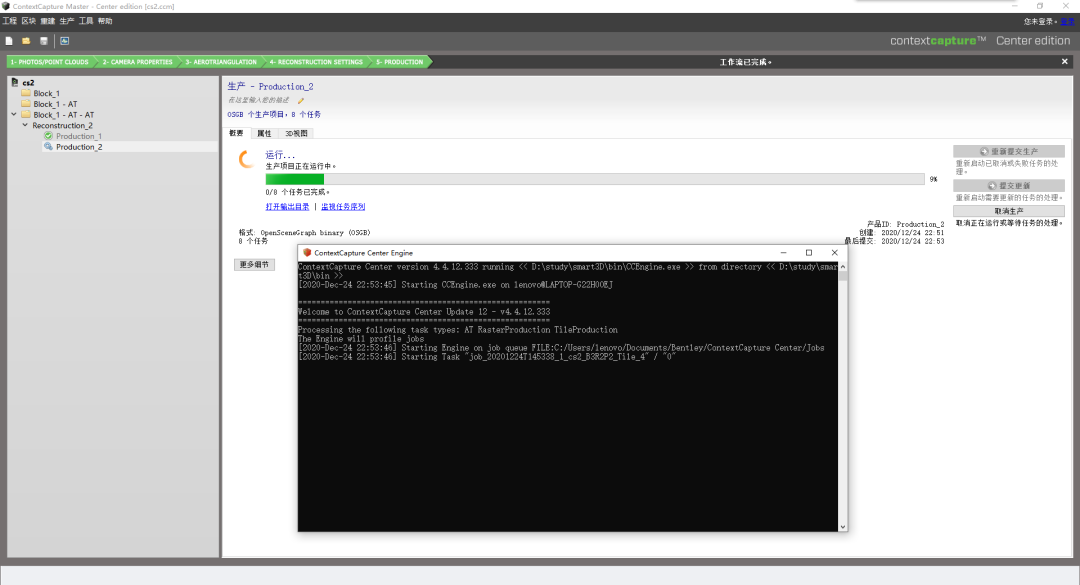Switch to the 属性 tab
The width and height of the screenshot is (1080, 585).
tap(264, 133)
